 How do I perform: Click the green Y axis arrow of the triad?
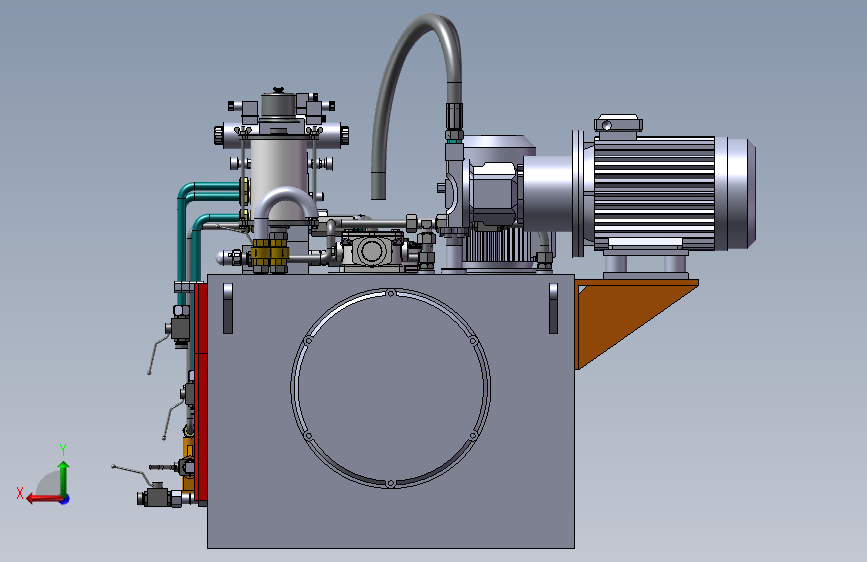click(64, 478)
